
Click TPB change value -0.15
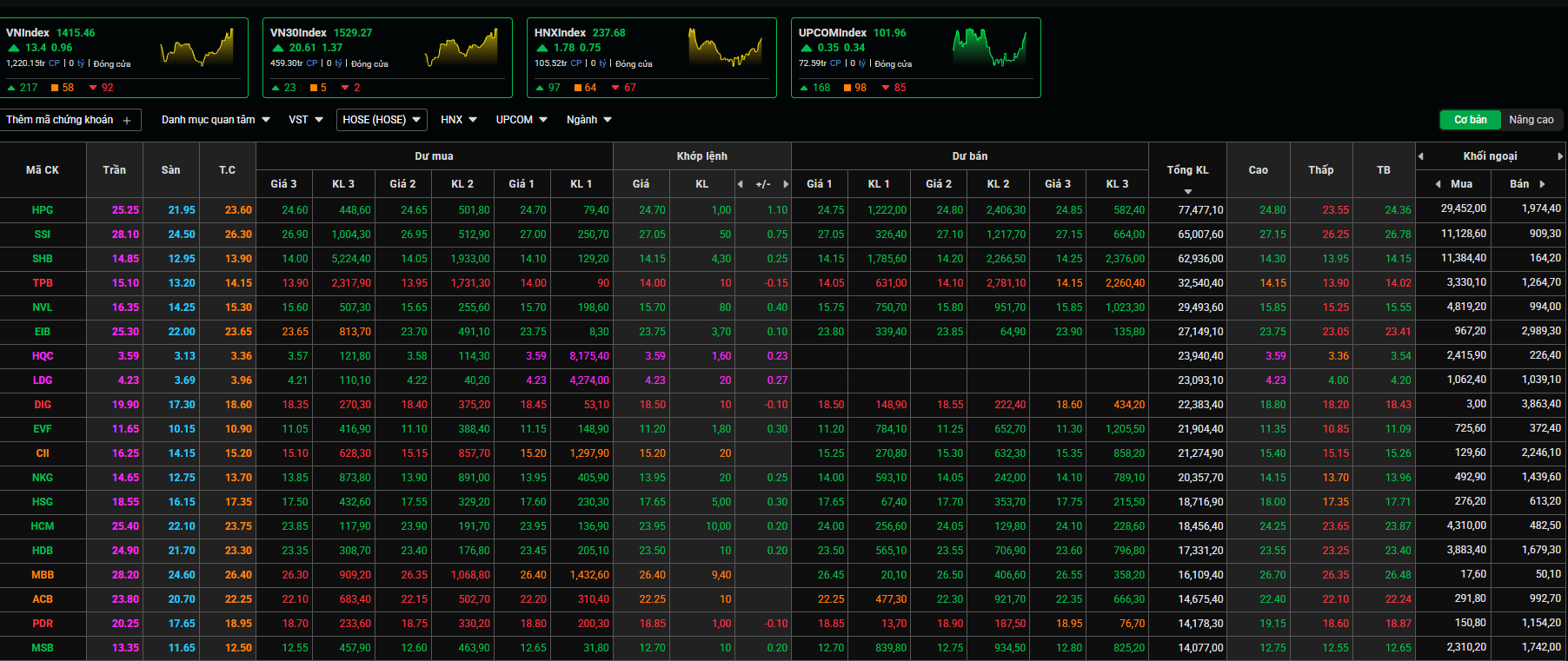click(x=776, y=283)
